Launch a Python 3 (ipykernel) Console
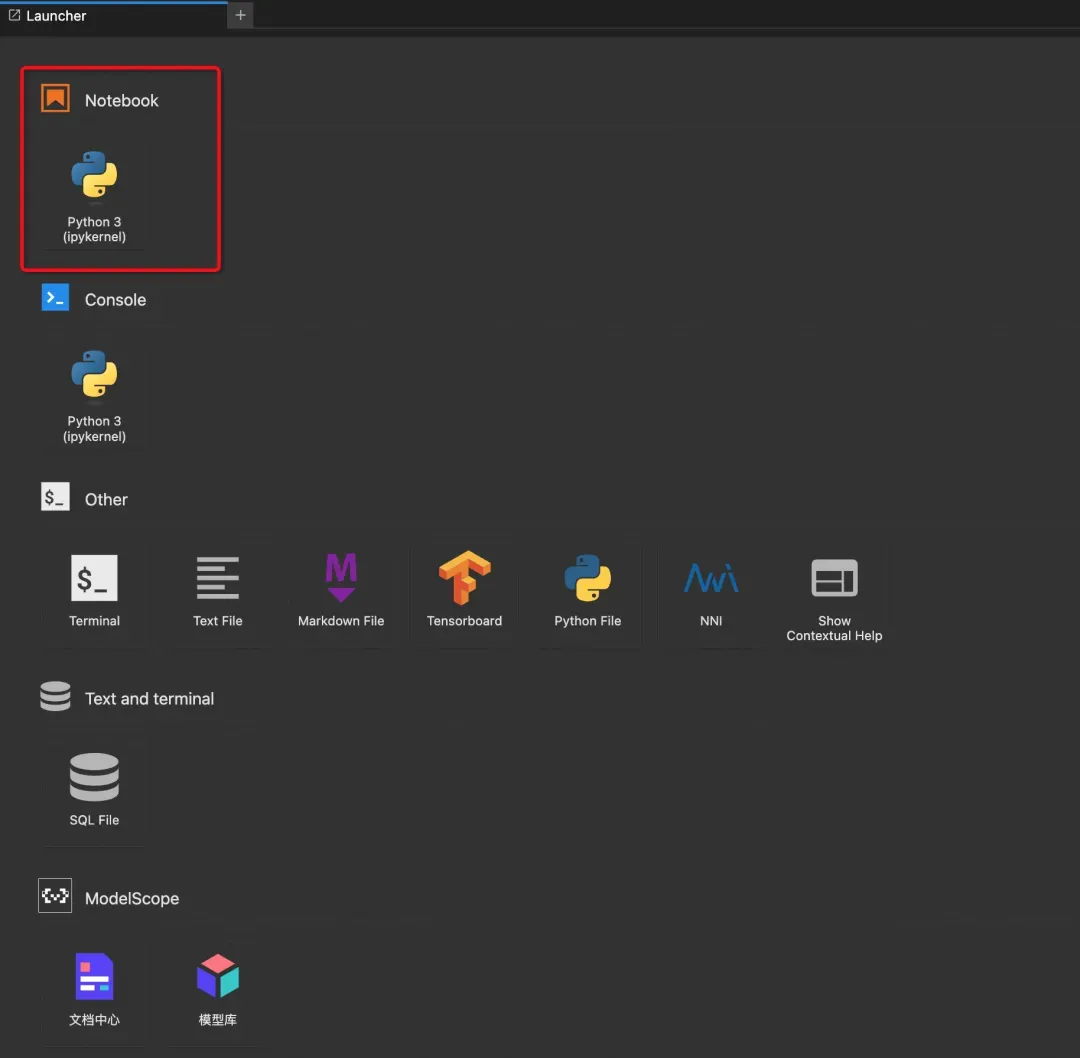The width and height of the screenshot is (1080, 1058). tap(94, 395)
